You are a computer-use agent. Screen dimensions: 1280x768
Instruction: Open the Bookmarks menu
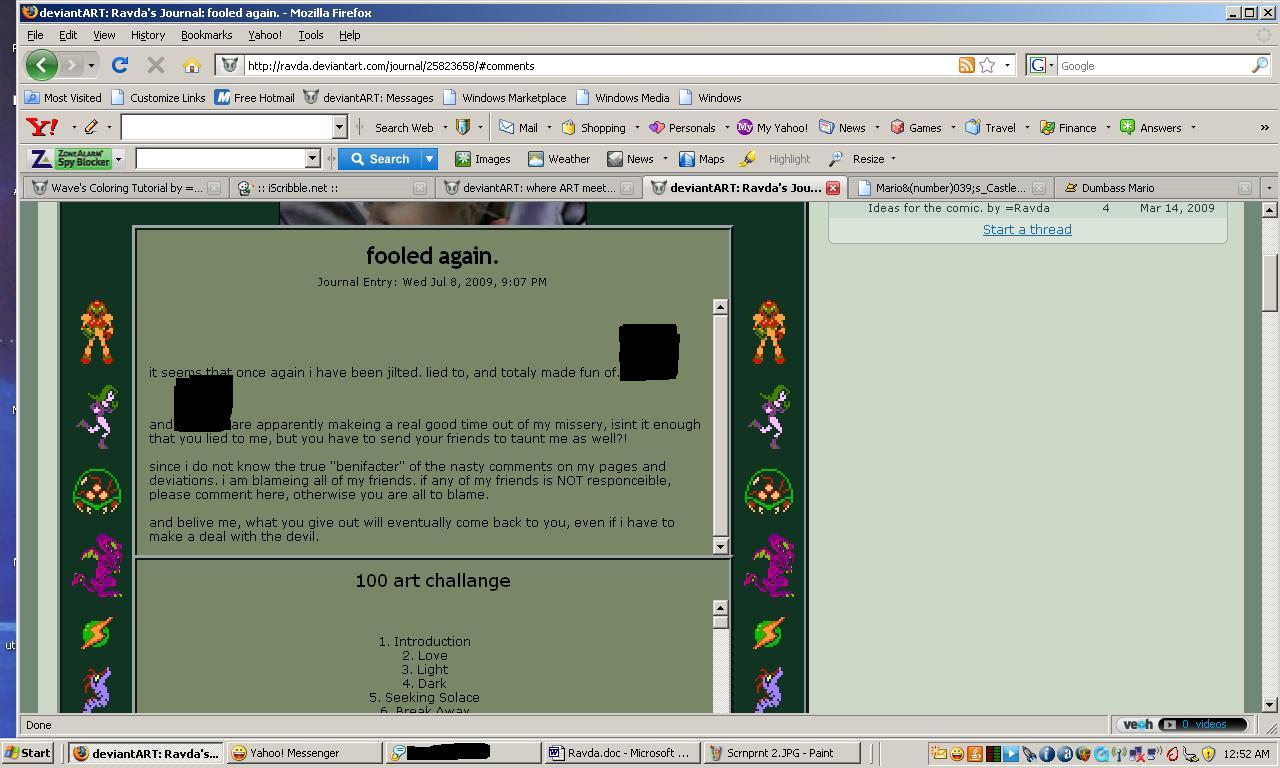tap(206, 35)
